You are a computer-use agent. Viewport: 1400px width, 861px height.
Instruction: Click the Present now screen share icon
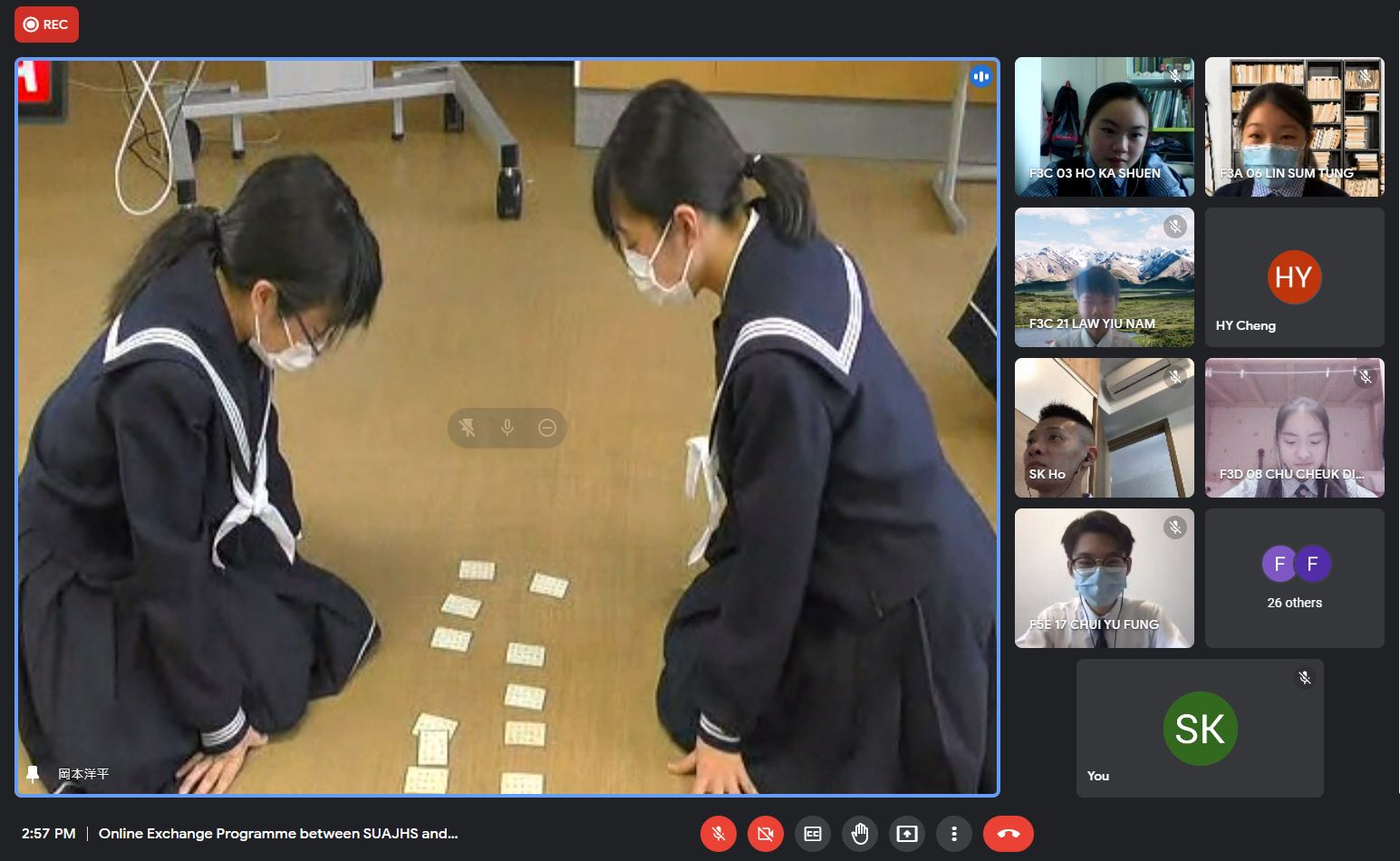[x=907, y=834]
